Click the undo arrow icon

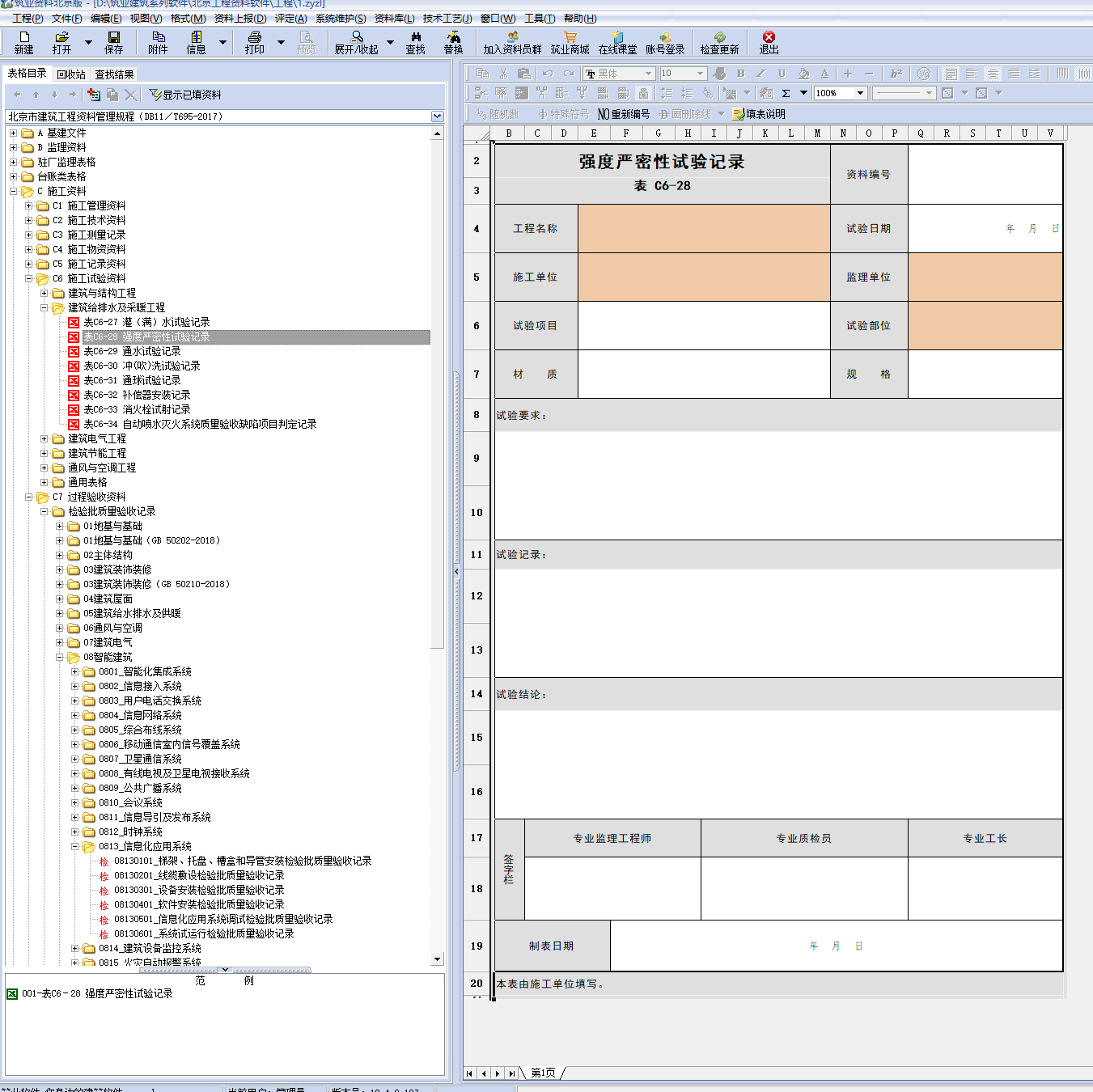(x=548, y=74)
